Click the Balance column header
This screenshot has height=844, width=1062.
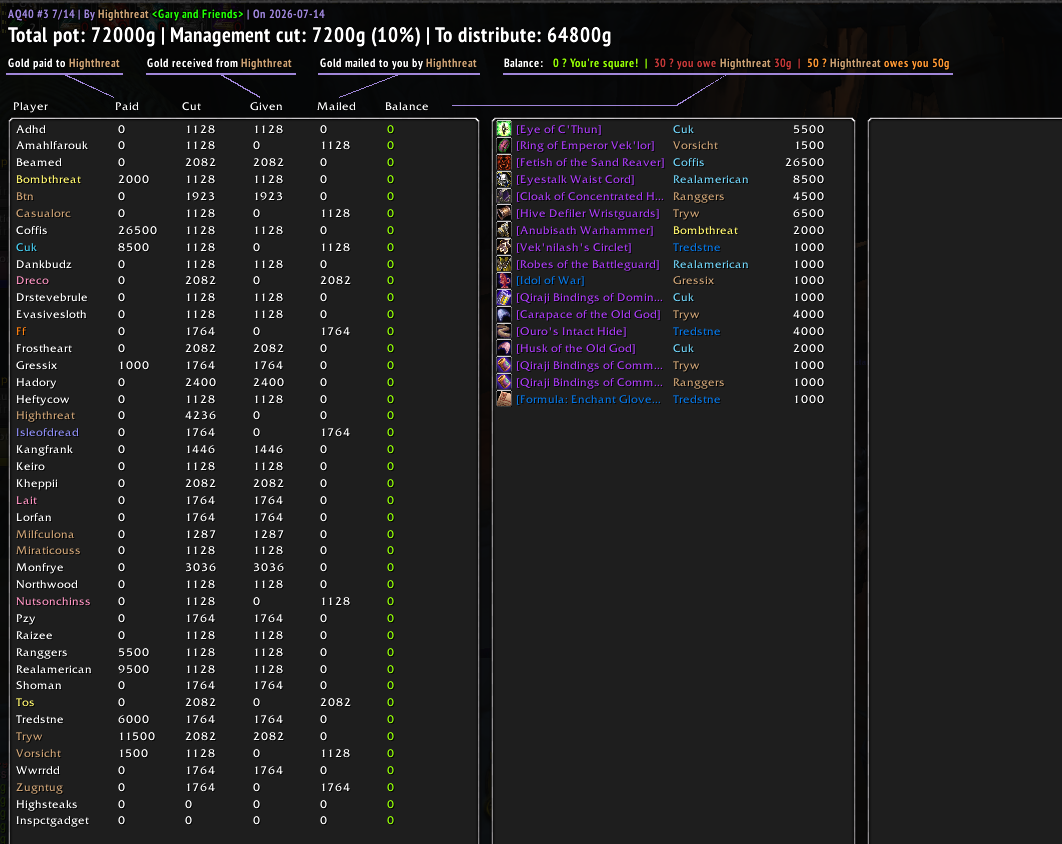click(406, 106)
